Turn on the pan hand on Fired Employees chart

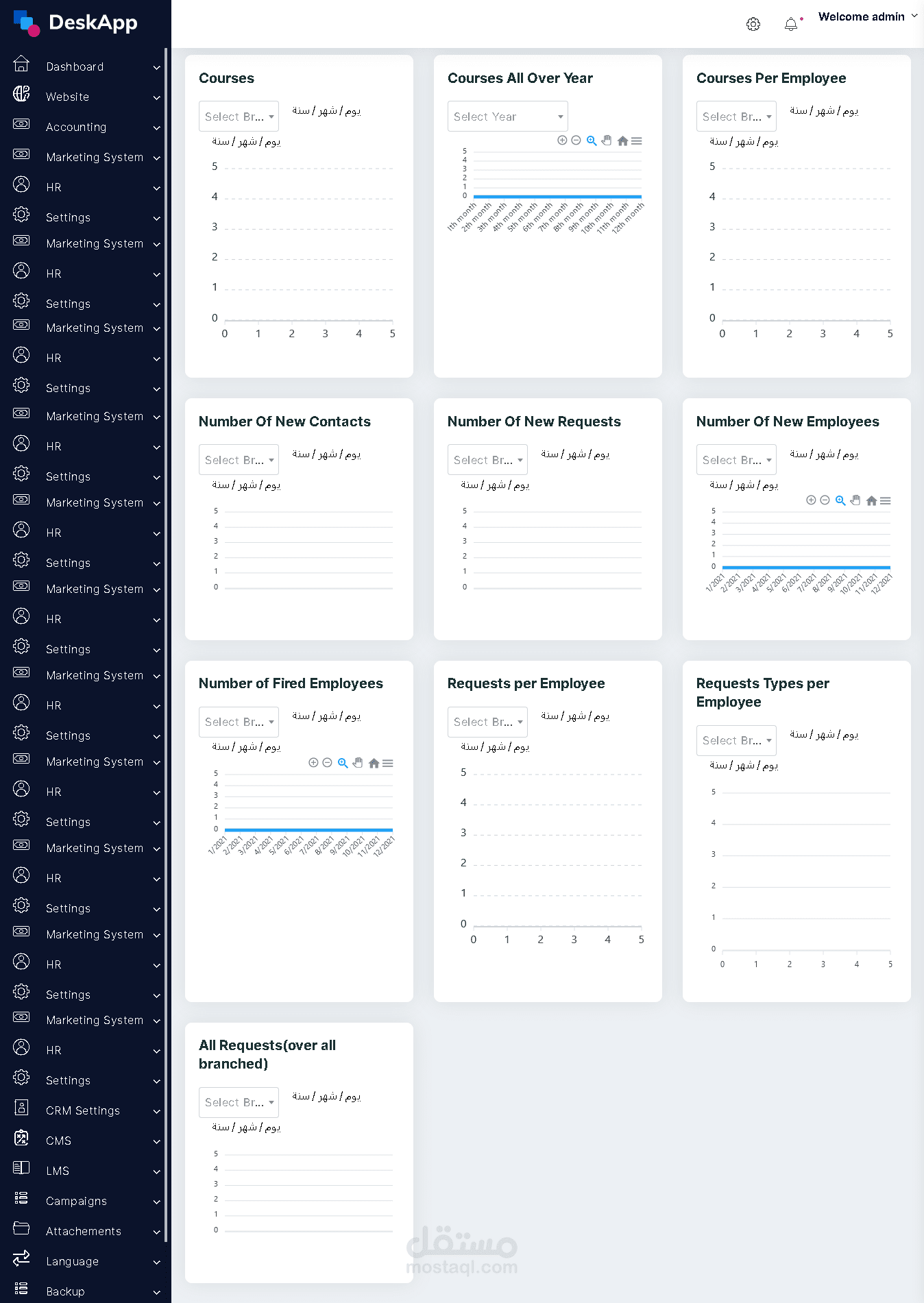[358, 763]
